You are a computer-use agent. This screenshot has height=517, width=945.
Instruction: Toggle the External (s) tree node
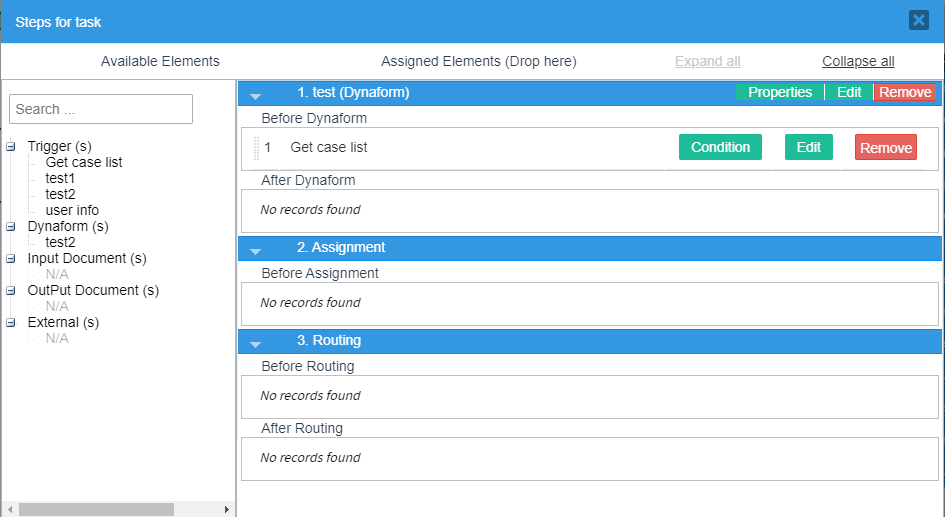tap(11, 323)
